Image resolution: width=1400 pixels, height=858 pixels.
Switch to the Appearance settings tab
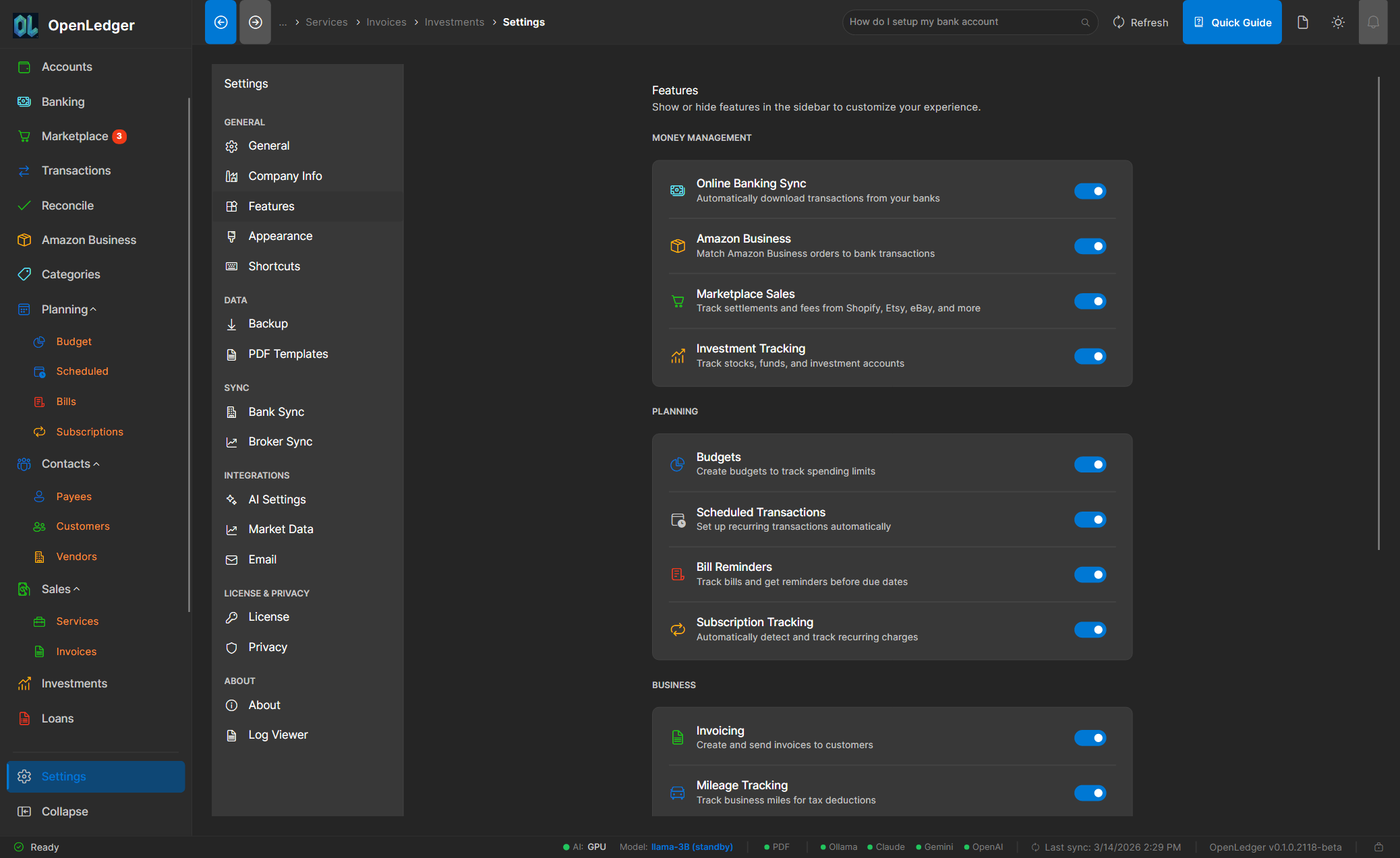click(281, 235)
